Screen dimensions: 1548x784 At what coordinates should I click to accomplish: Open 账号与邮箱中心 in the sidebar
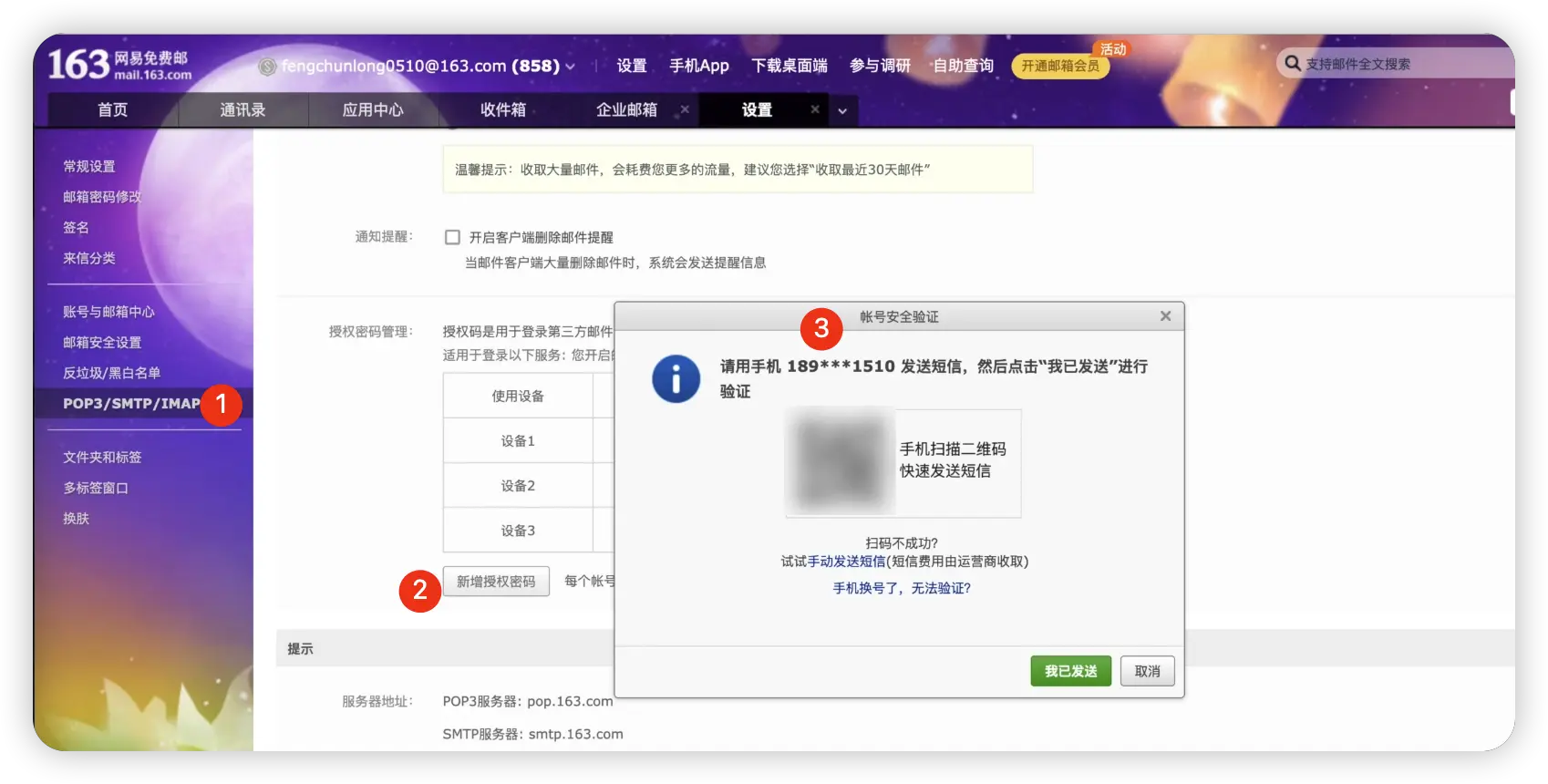(x=108, y=312)
